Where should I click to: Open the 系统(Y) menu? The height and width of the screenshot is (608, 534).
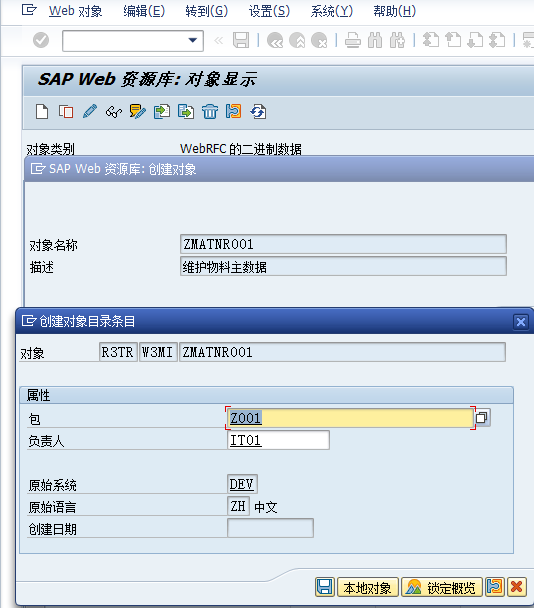pos(332,11)
